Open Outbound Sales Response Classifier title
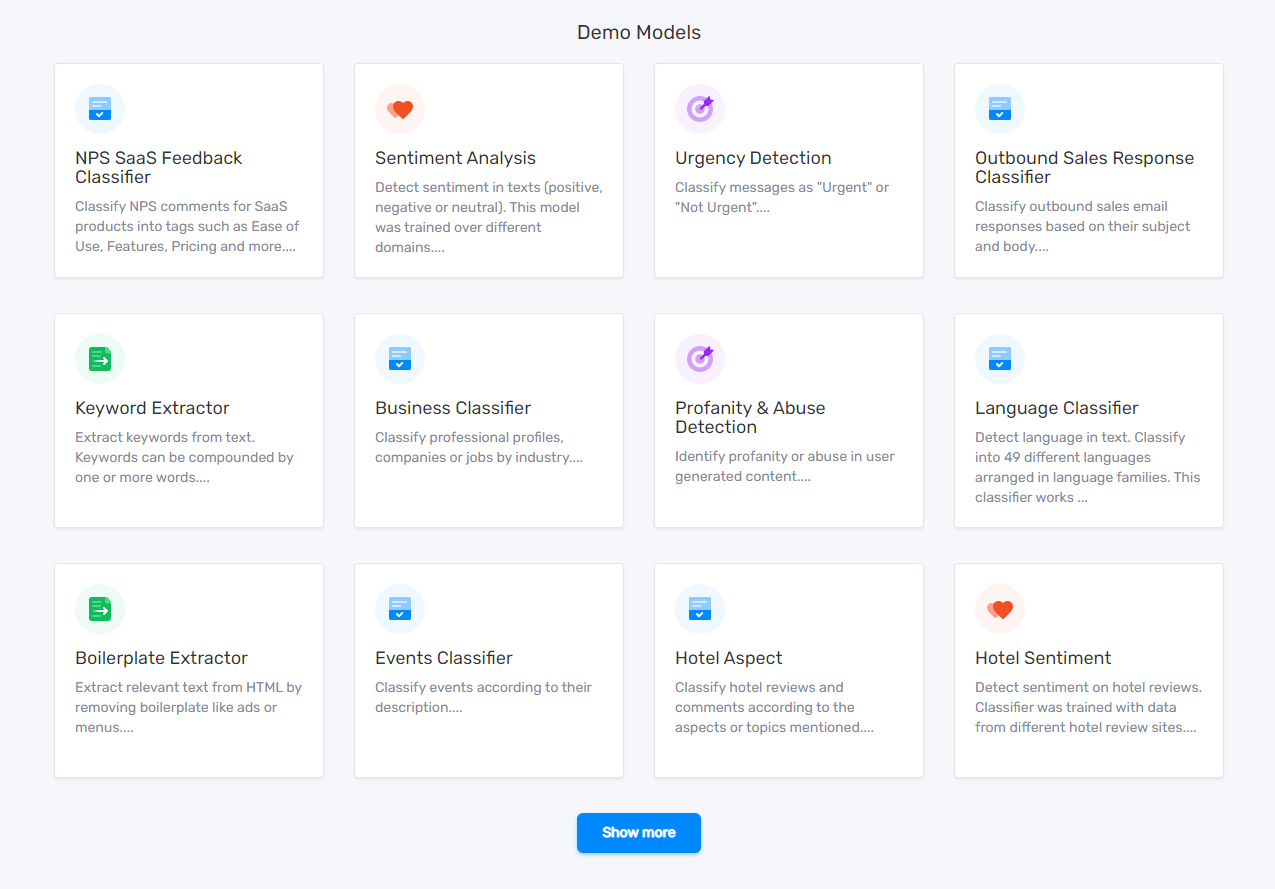Viewport: 1275px width, 889px height. coord(1084,167)
